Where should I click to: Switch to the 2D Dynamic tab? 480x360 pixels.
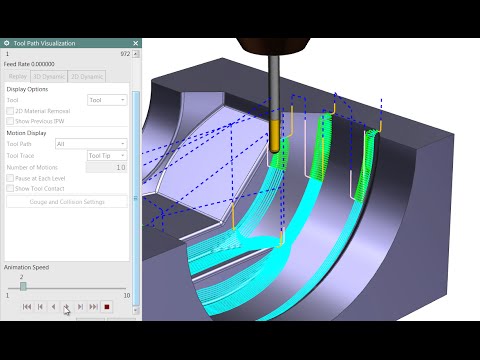click(x=87, y=77)
